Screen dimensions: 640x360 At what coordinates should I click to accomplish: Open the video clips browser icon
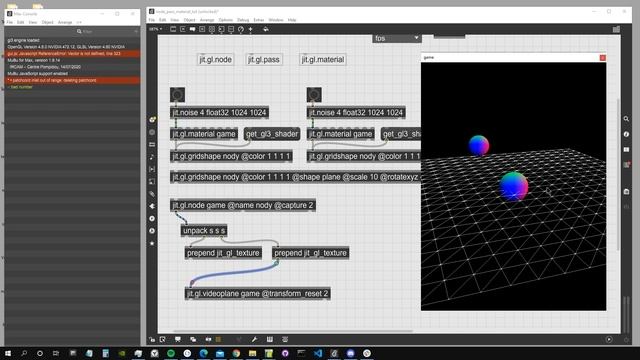[152, 169]
